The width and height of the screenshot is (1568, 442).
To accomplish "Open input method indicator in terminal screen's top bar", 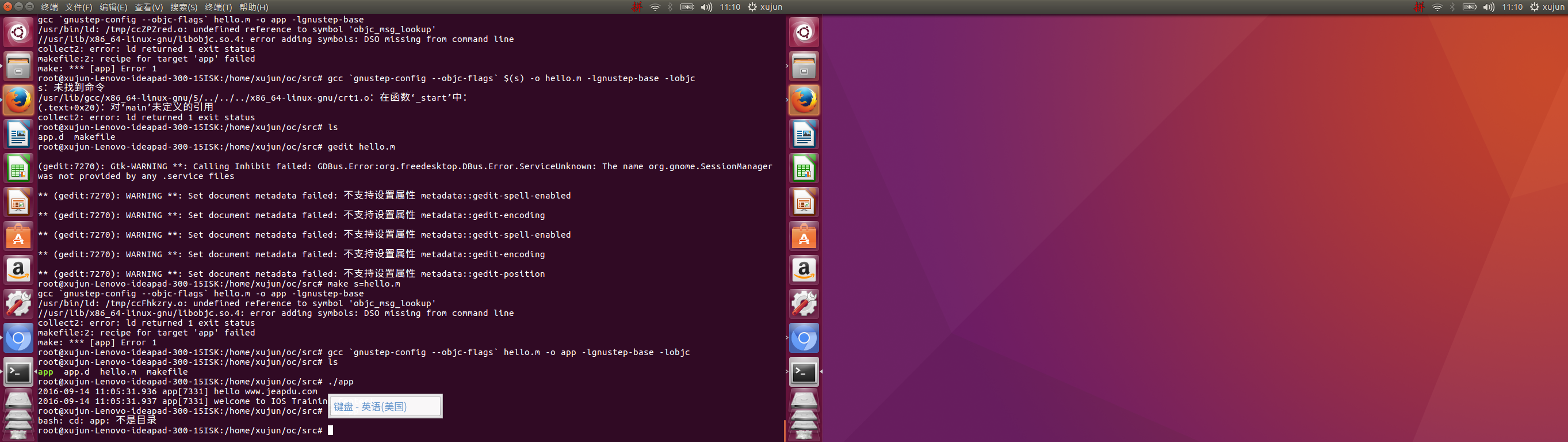I will pos(637,7).
